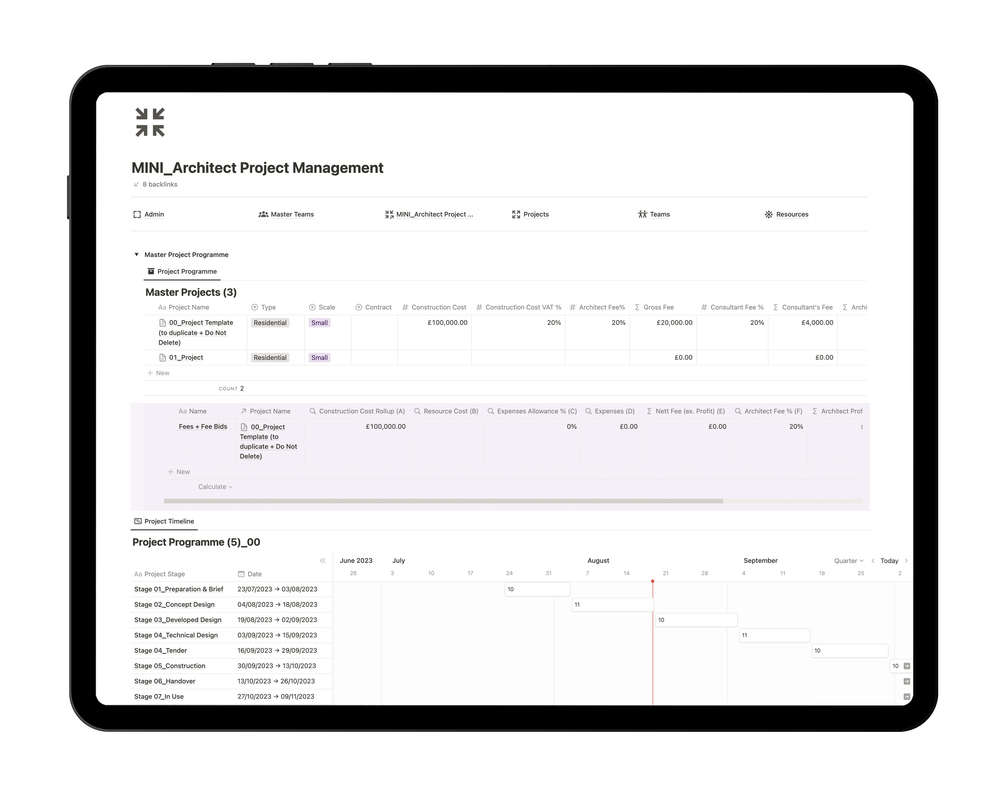The image size is (1005, 798).
Task: Click Expenses Allowance % (C) column header
Action: 532,411
